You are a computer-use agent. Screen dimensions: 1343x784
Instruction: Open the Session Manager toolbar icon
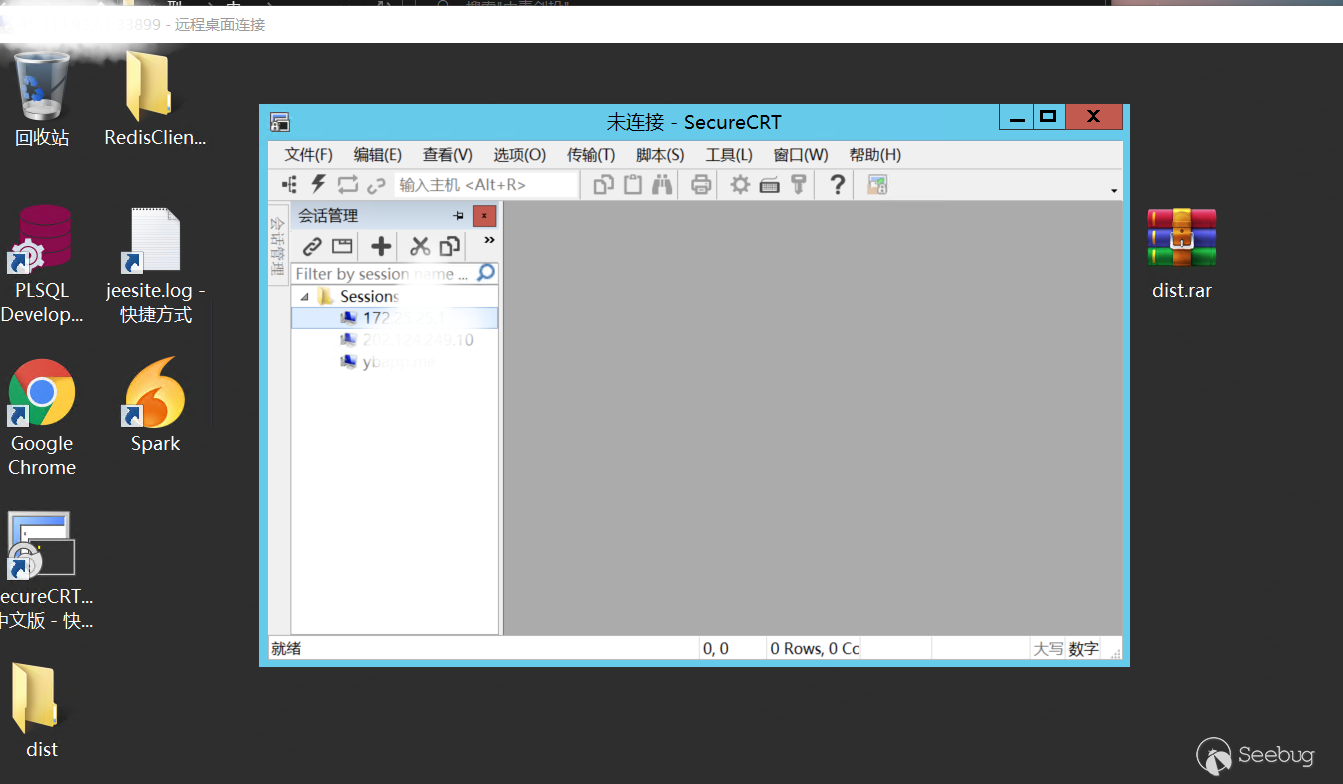(x=290, y=184)
